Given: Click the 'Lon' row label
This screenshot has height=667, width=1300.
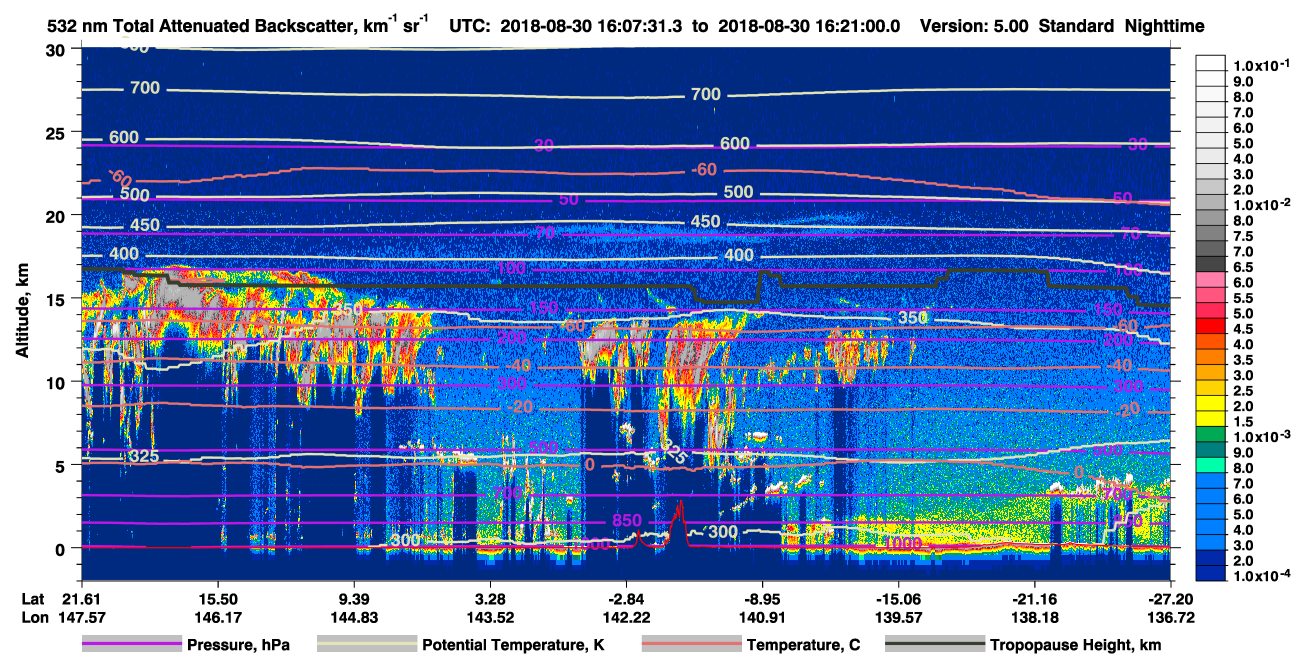Looking at the screenshot, I should (33, 617).
